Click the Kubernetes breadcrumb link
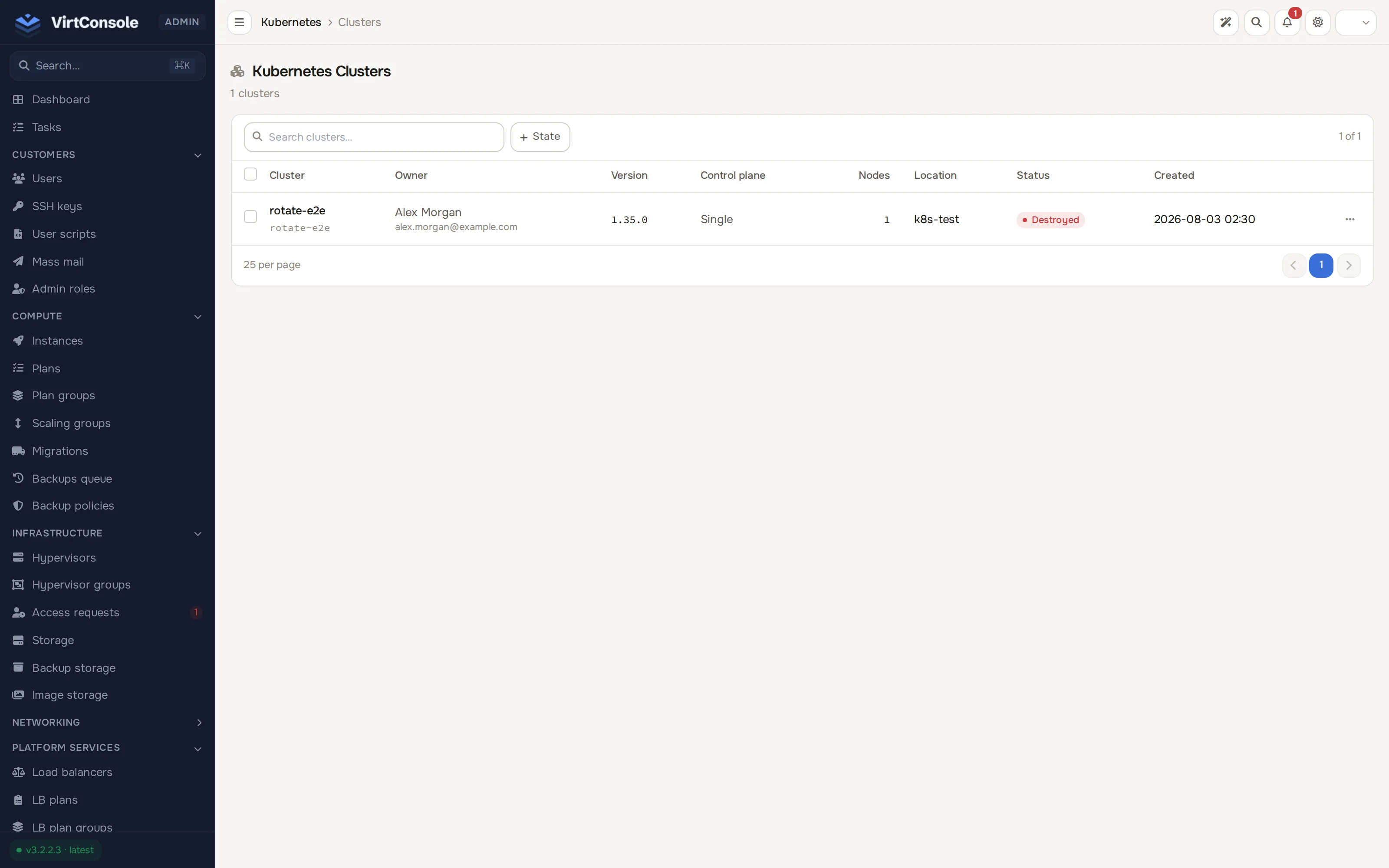This screenshot has width=1389, height=868. (x=291, y=23)
